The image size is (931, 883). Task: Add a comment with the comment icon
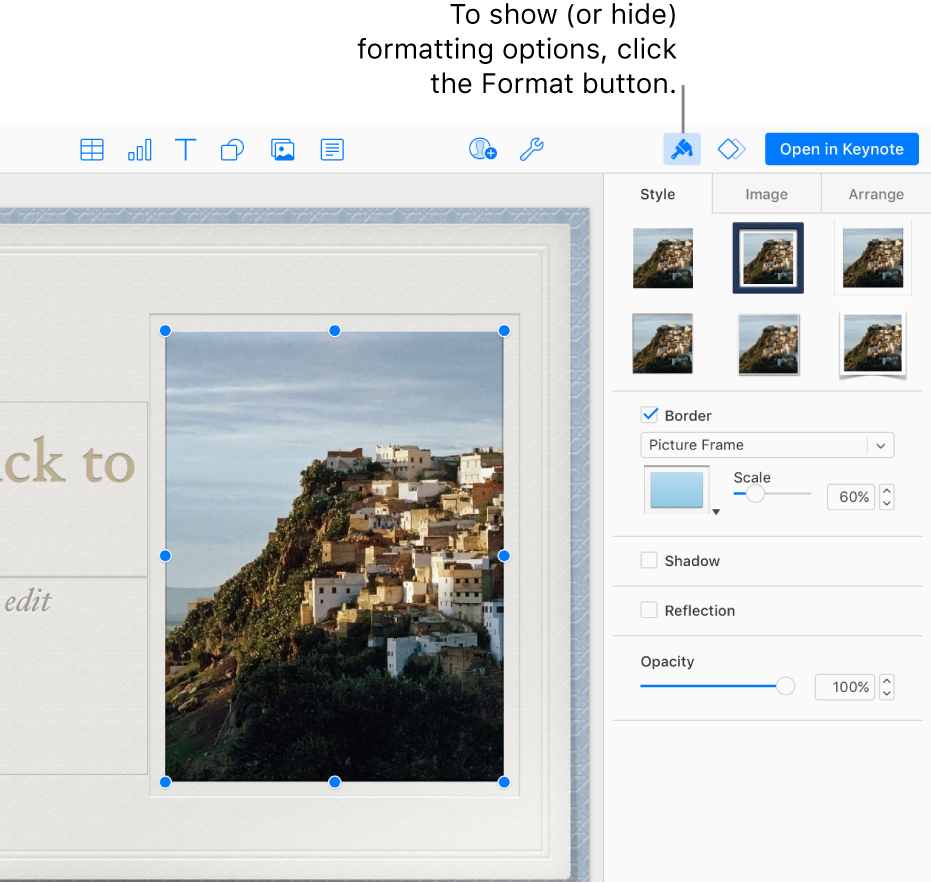tap(332, 150)
